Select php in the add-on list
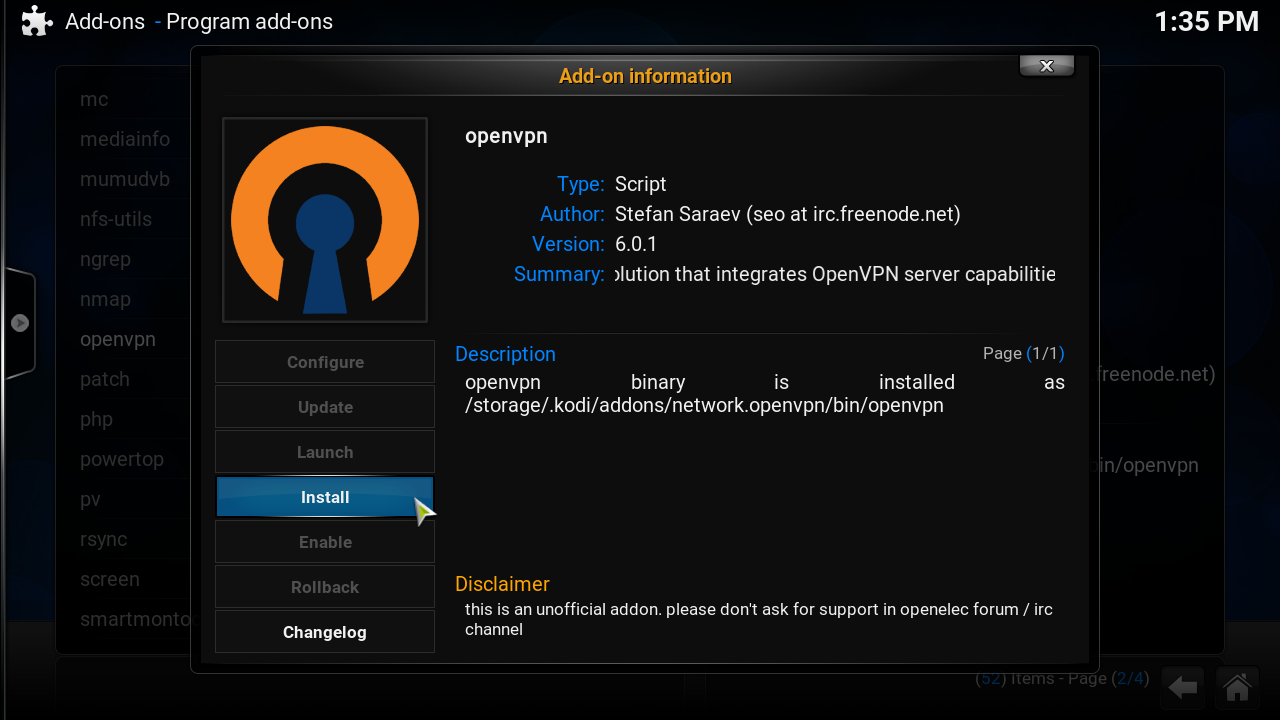Viewport: 1280px width, 720px height. click(96, 419)
